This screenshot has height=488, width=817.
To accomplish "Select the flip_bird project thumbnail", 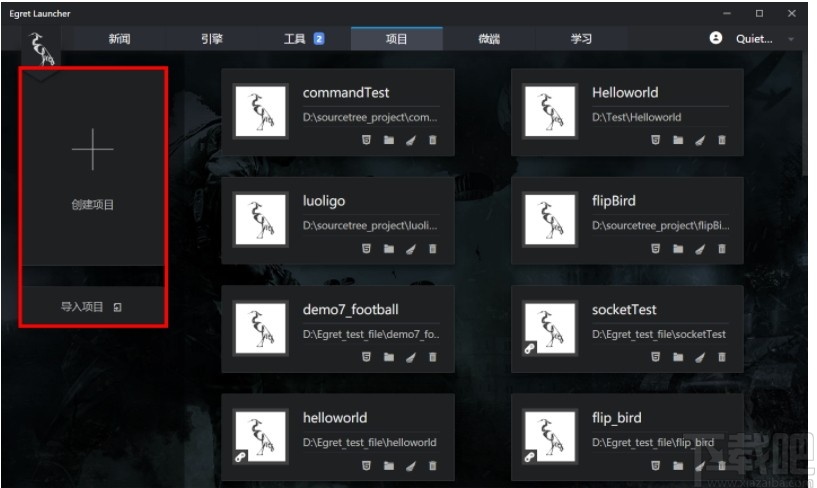I will (x=550, y=437).
